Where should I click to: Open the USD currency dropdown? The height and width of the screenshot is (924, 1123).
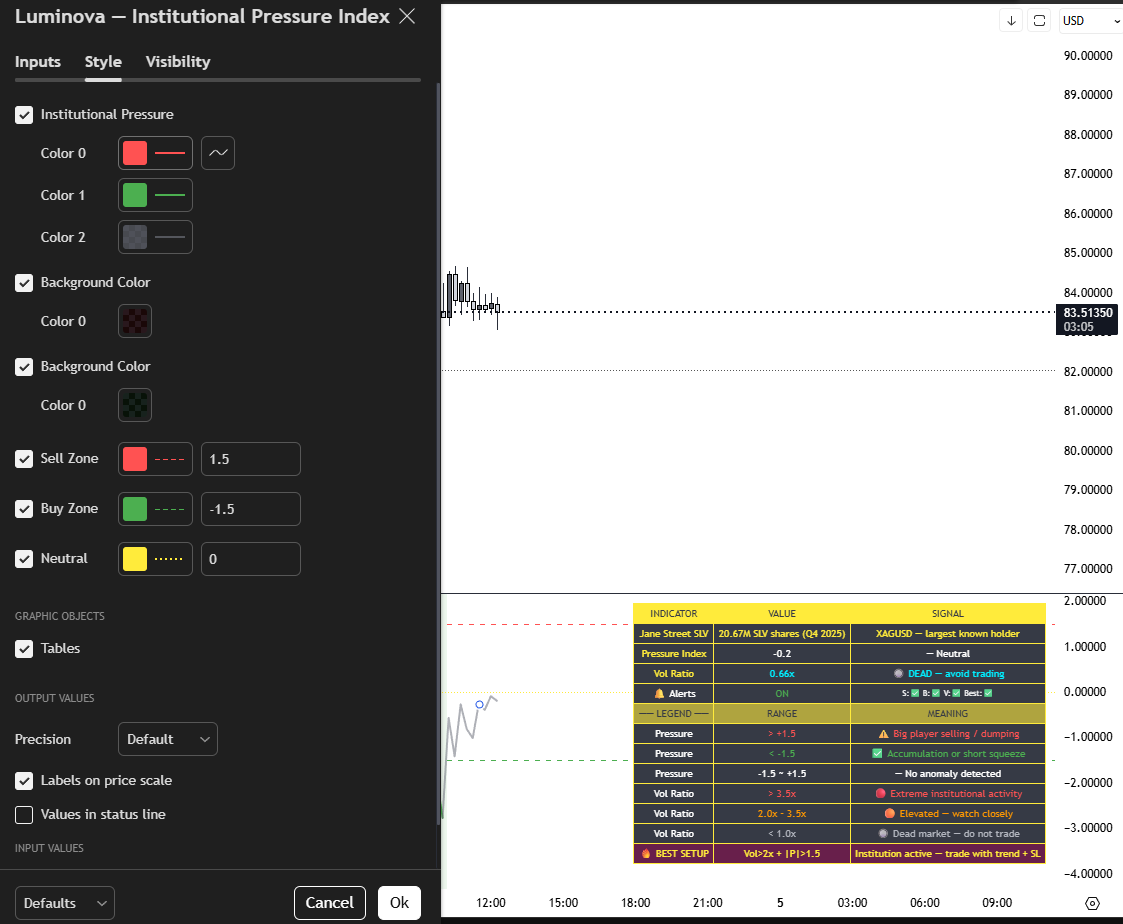pos(1090,21)
